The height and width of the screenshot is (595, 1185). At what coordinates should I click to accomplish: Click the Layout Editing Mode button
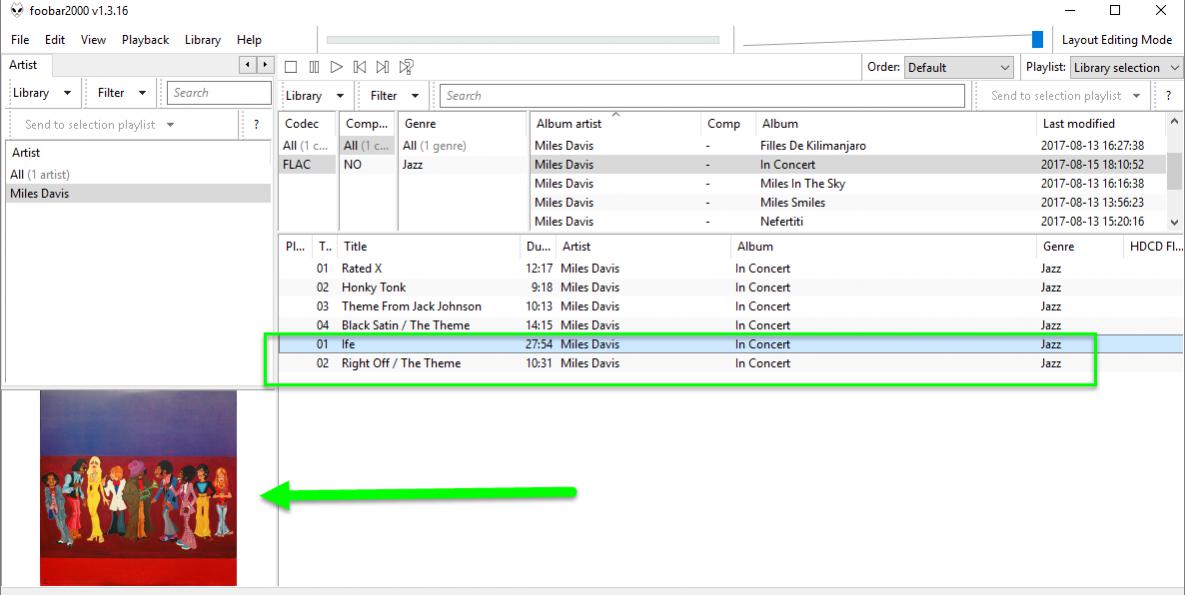click(x=1116, y=40)
